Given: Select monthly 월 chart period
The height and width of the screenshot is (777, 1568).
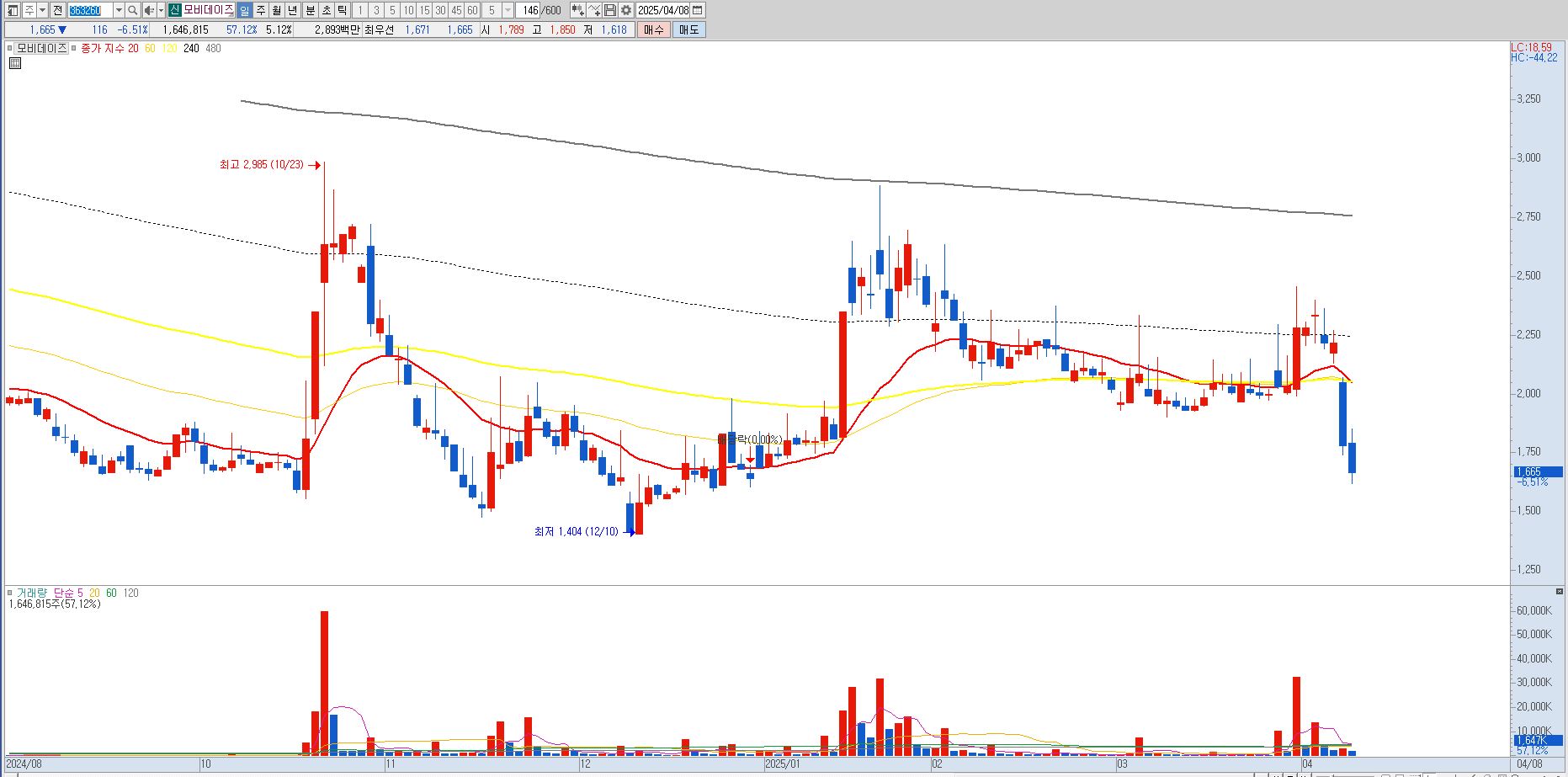Looking at the screenshot, I should (x=277, y=10).
